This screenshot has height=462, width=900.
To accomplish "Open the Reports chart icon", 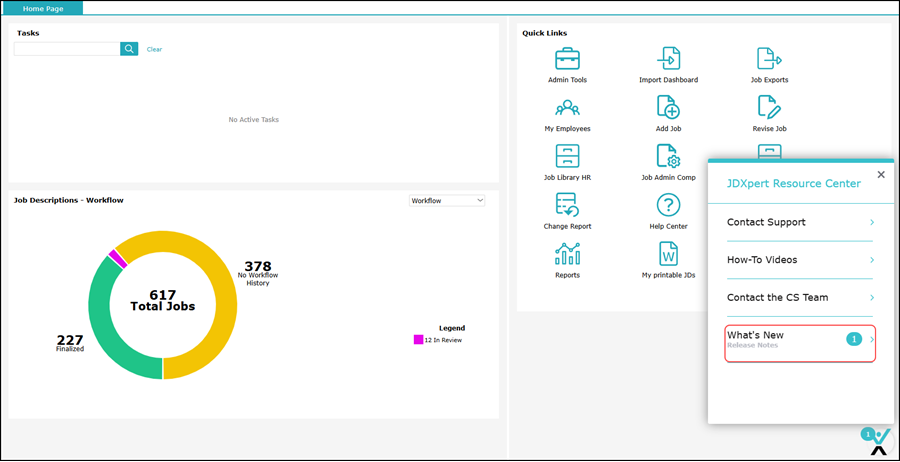I will click(567, 255).
